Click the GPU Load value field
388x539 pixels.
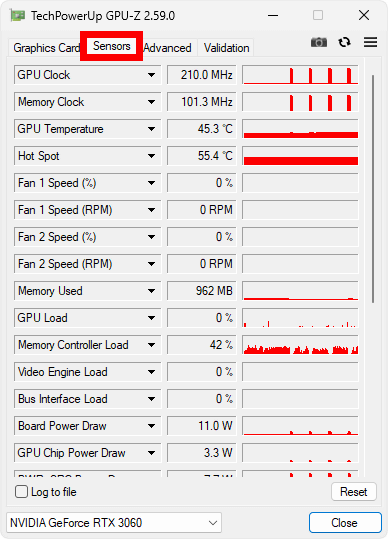point(202,318)
